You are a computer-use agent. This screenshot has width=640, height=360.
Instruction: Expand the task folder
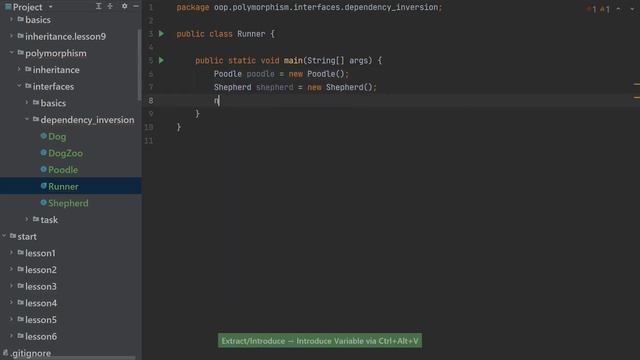[x=27, y=219]
